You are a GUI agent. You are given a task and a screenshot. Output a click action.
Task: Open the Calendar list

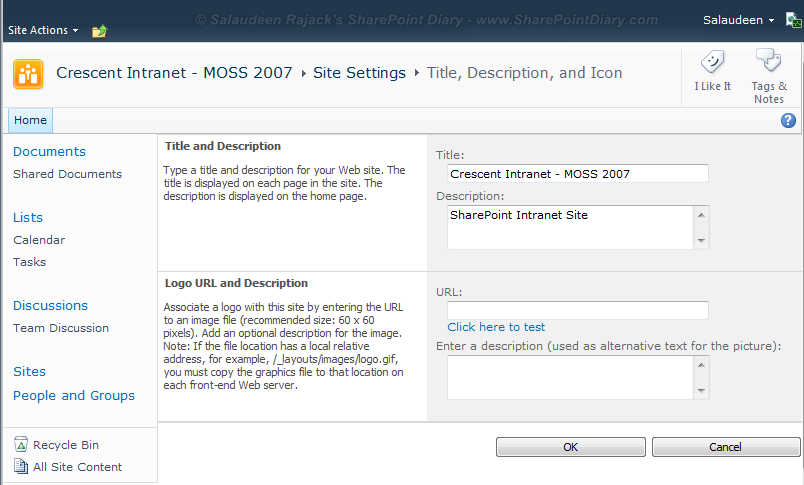click(x=39, y=240)
